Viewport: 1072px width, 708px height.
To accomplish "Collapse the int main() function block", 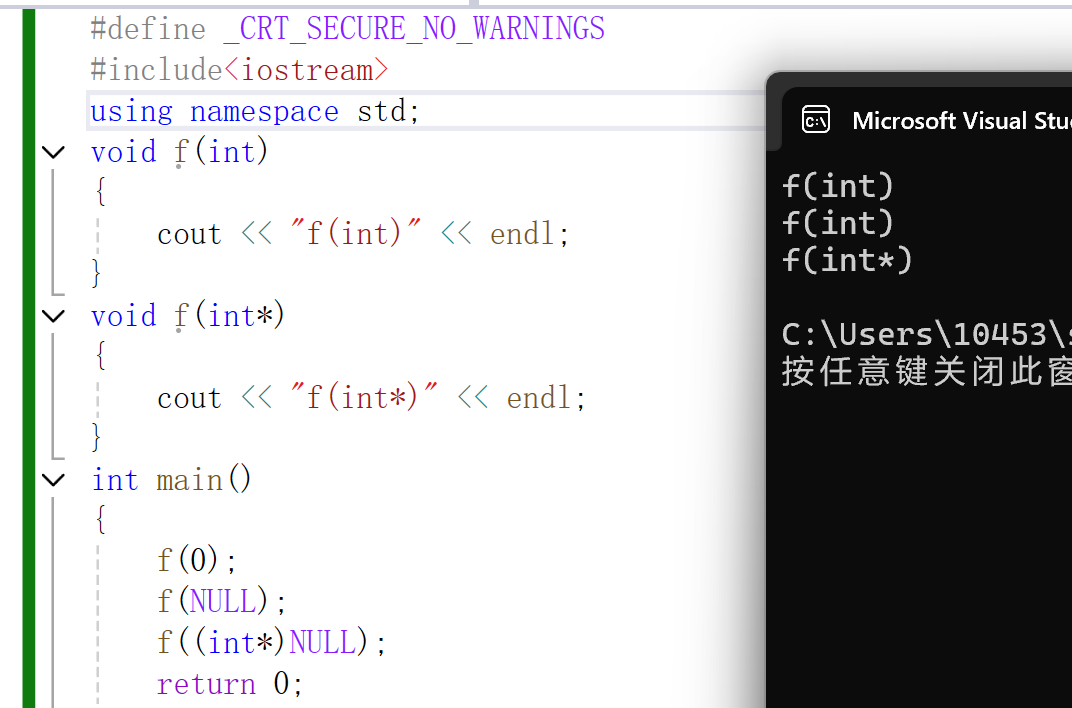I will (x=53, y=480).
